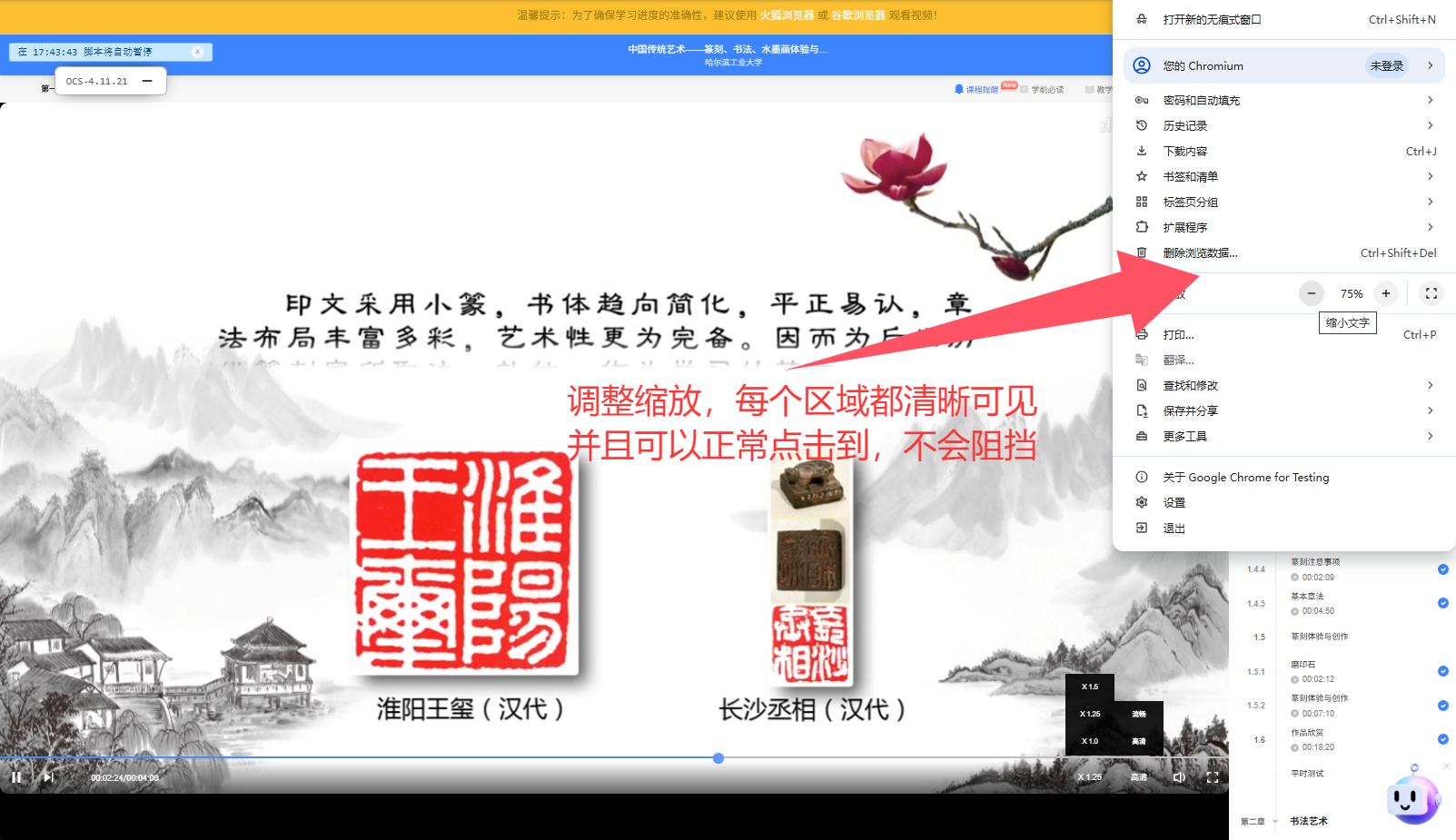The height and width of the screenshot is (840, 1456).
Task: Open the robot assistant mascot
Action: click(1411, 798)
